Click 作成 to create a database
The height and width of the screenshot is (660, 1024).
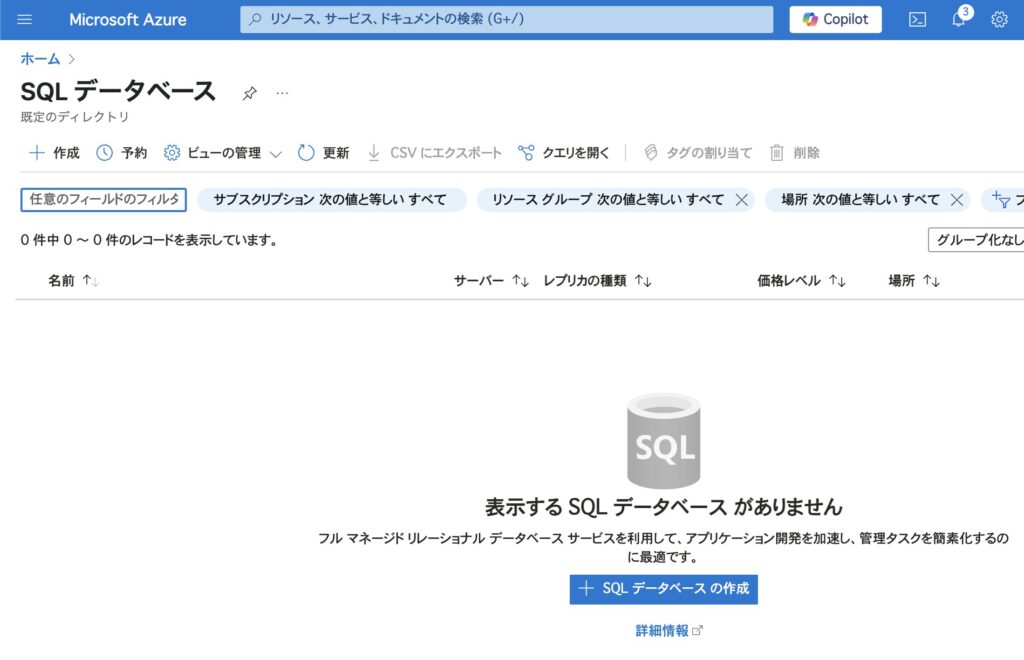coord(54,153)
